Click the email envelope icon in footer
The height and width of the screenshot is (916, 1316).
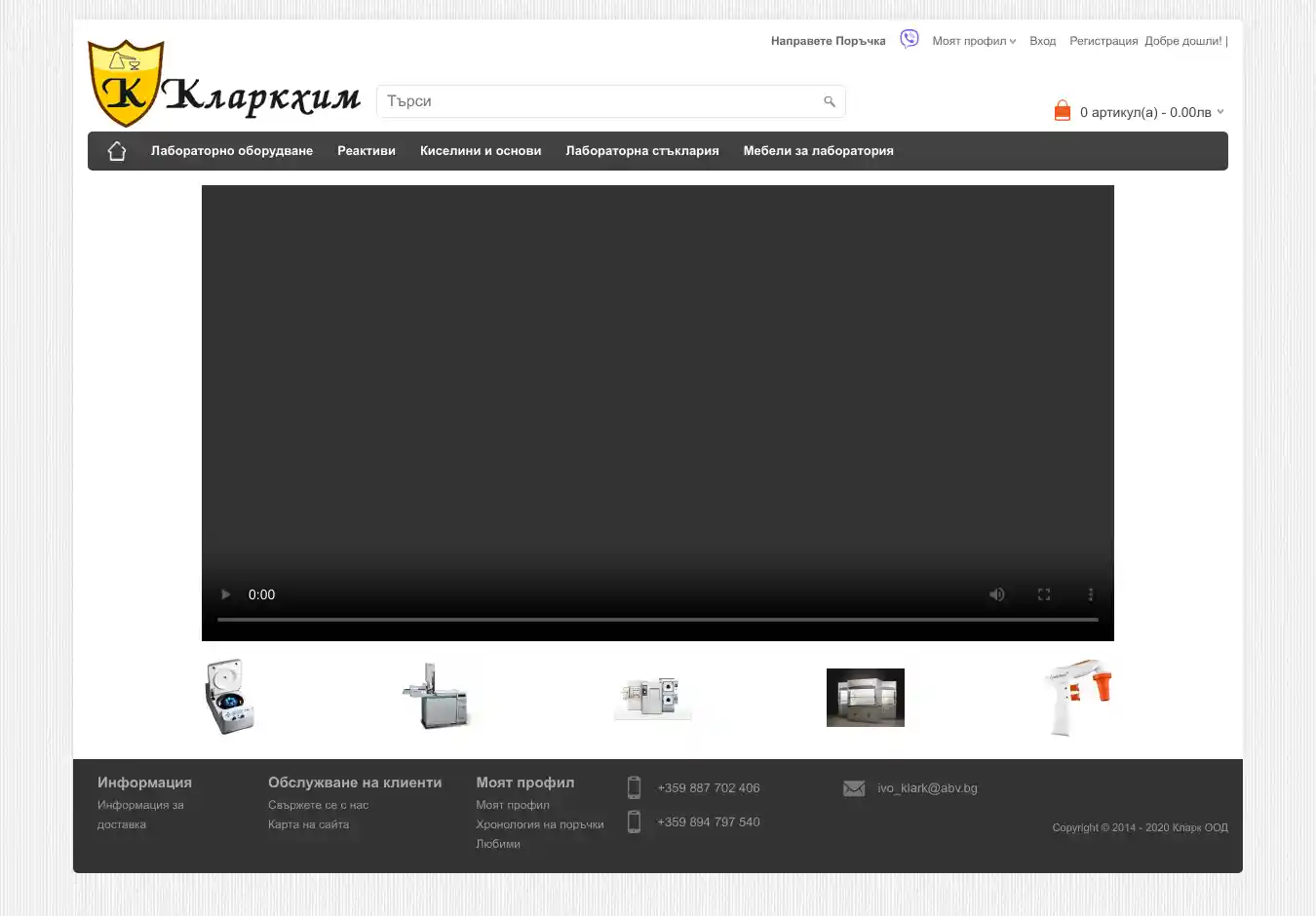point(854,788)
